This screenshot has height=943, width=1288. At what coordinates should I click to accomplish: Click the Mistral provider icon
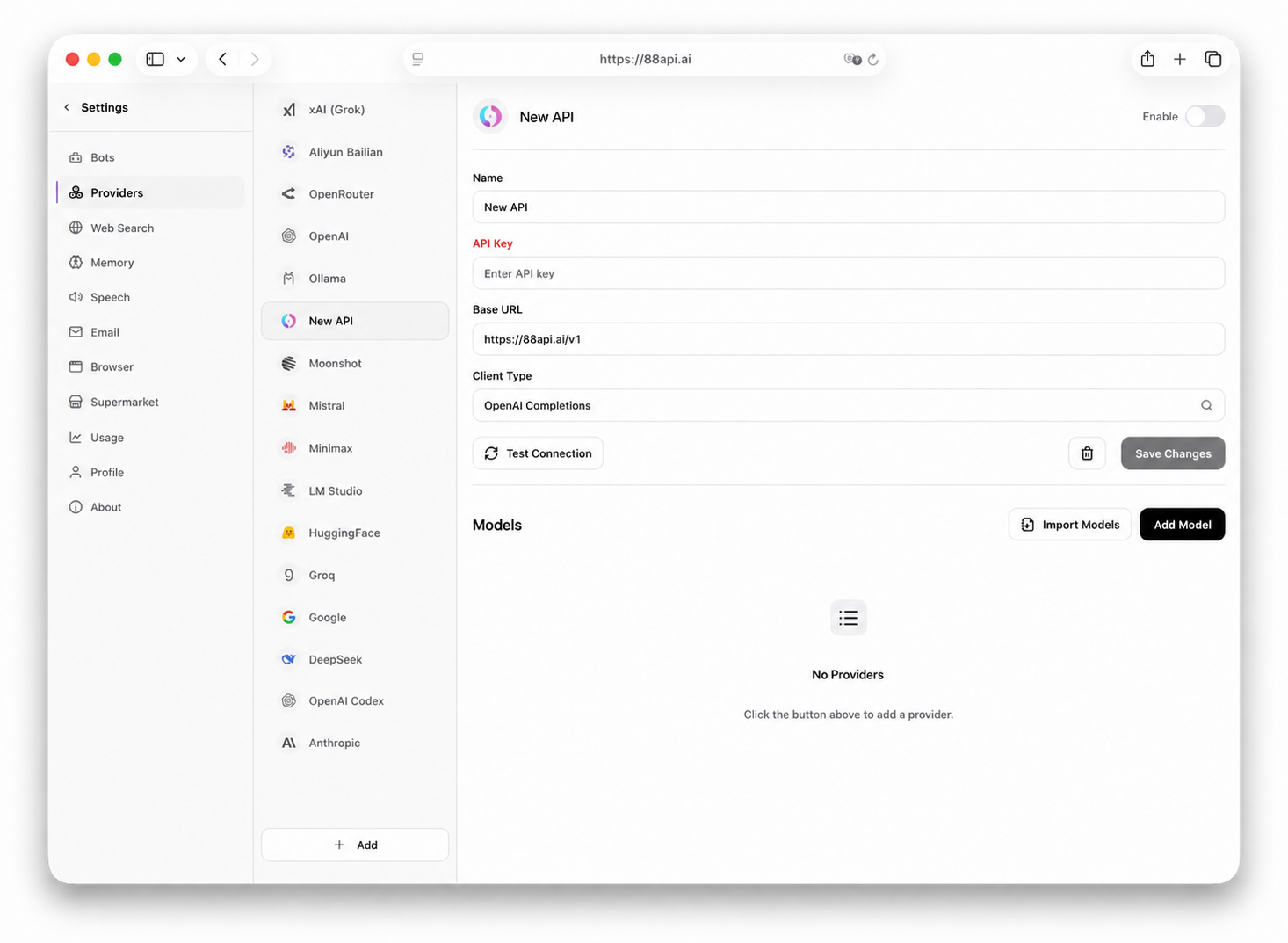click(x=289, y=406)
